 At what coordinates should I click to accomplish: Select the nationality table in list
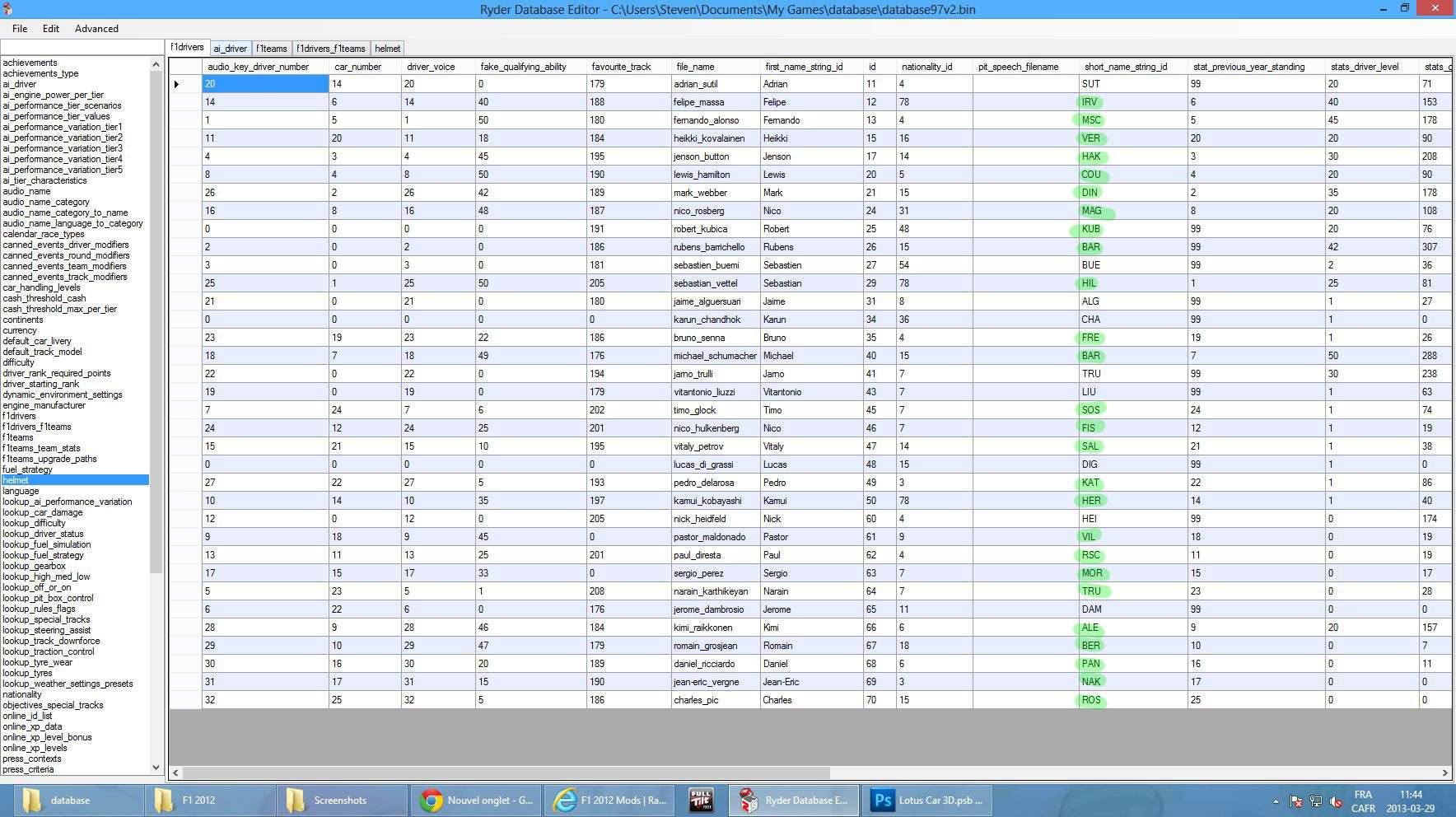[22, 694]
